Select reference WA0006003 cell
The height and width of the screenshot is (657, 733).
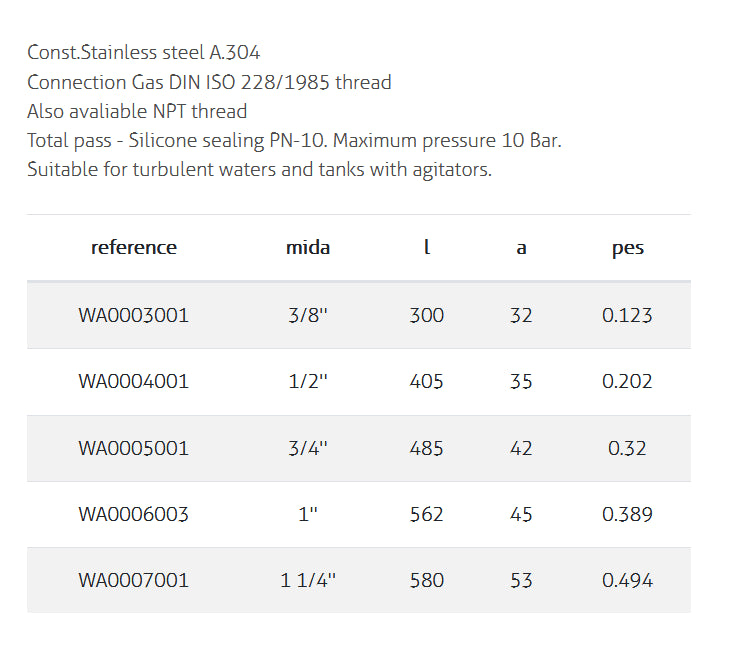point(133,514)
